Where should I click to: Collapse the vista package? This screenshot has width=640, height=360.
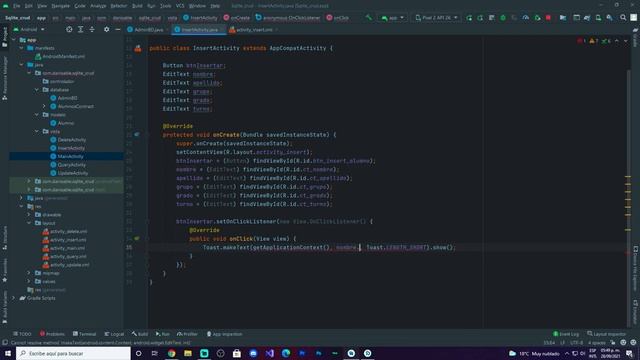pos(37,131)
